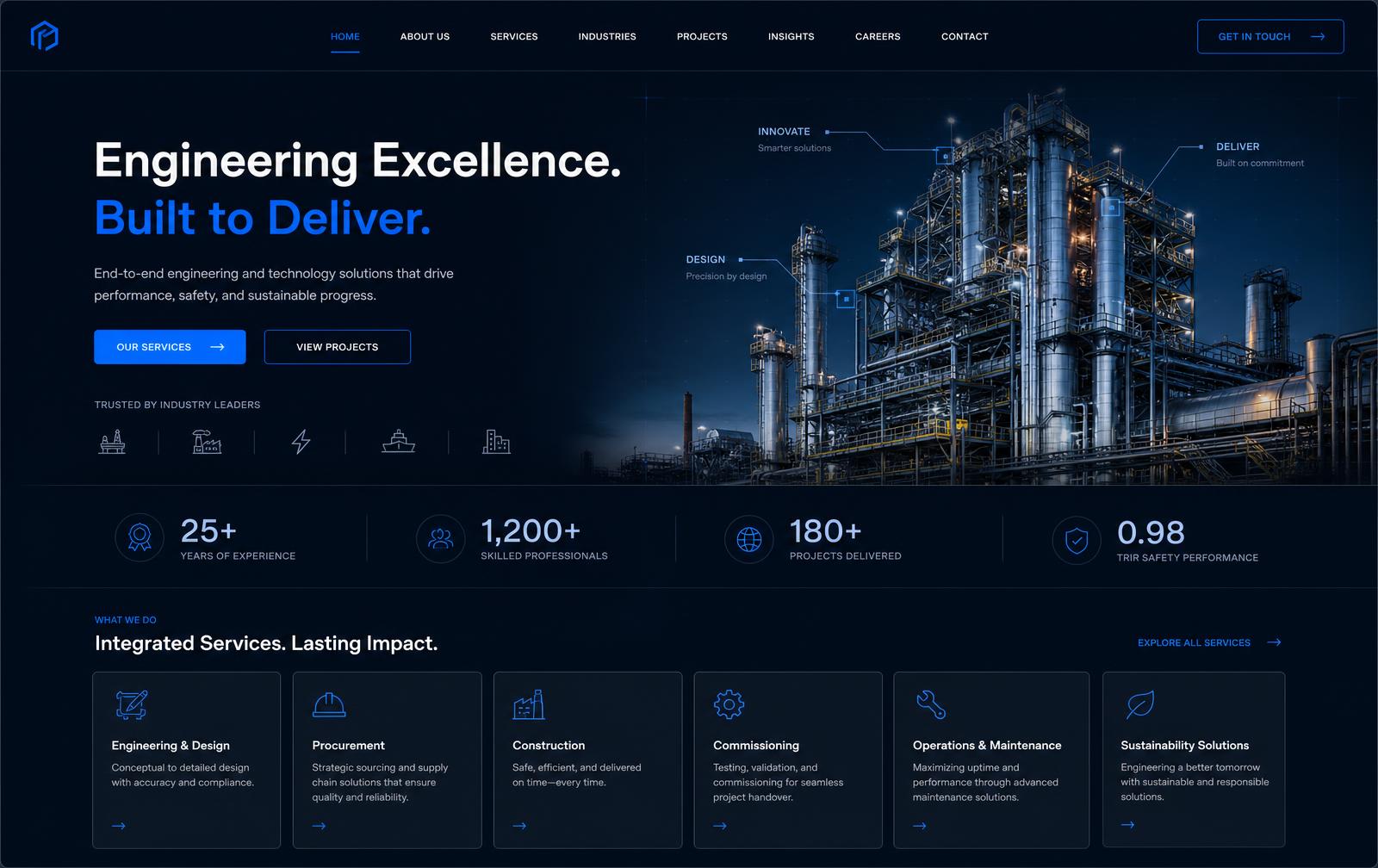
Task: Click the View Projects button
Action: tap(338, 347)
